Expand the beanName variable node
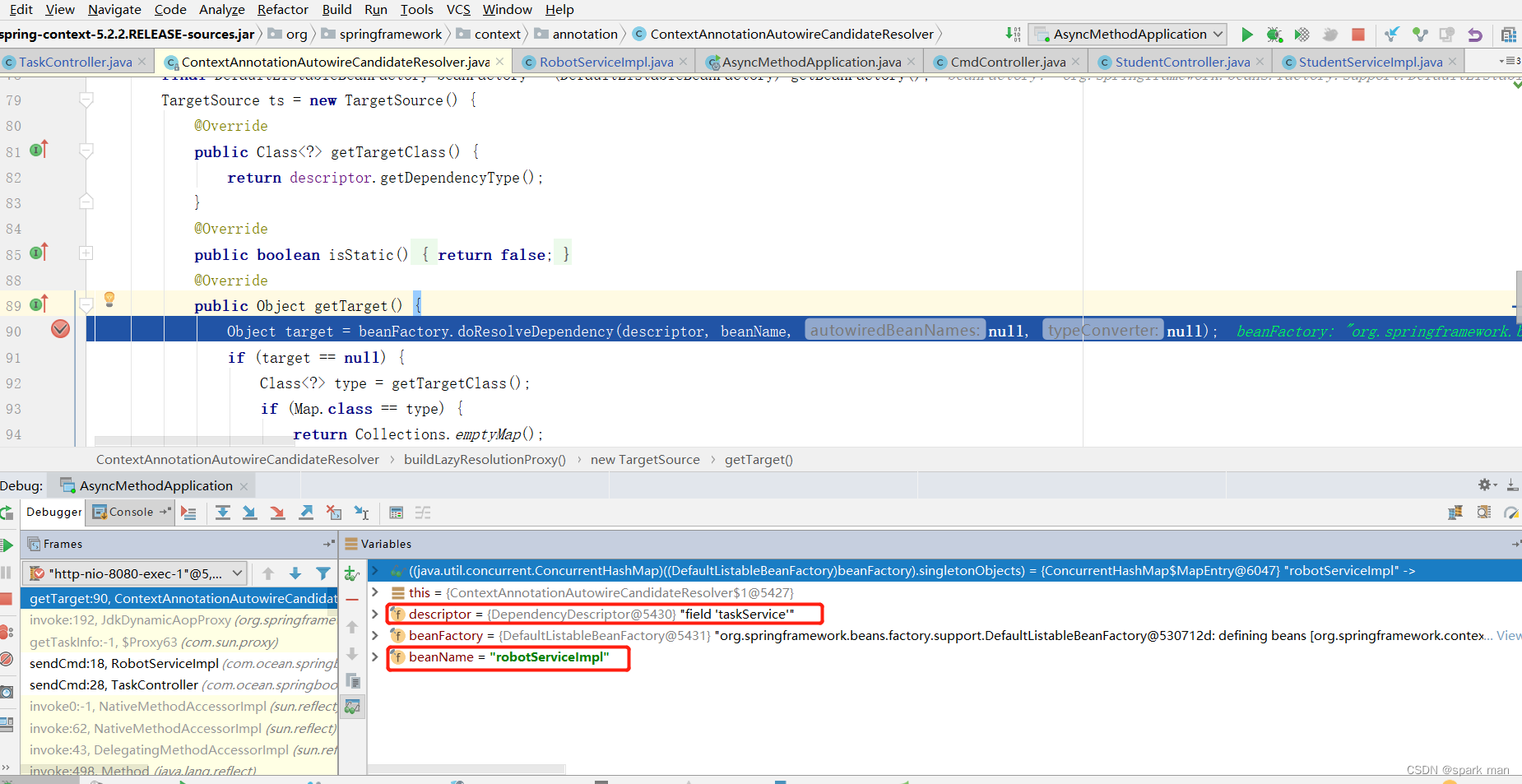This screenshot has height=784, width=1522. point(374,656)
